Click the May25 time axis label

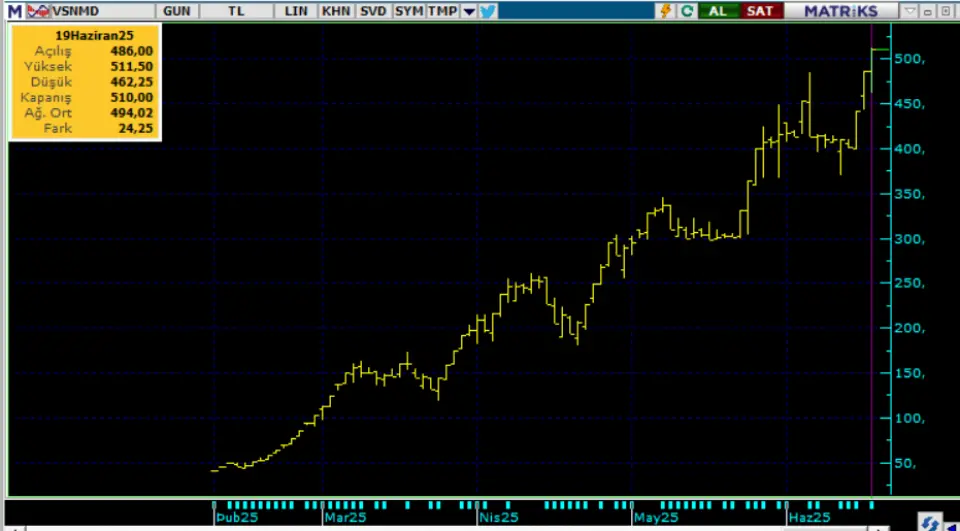[x=656, y=518]
